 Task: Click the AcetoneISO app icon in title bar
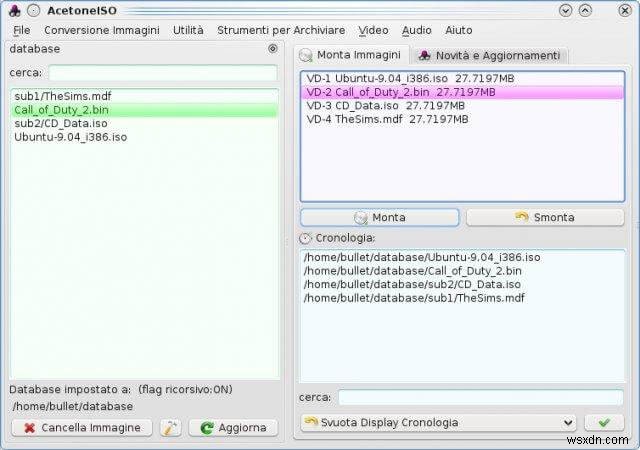pos(15,11)
